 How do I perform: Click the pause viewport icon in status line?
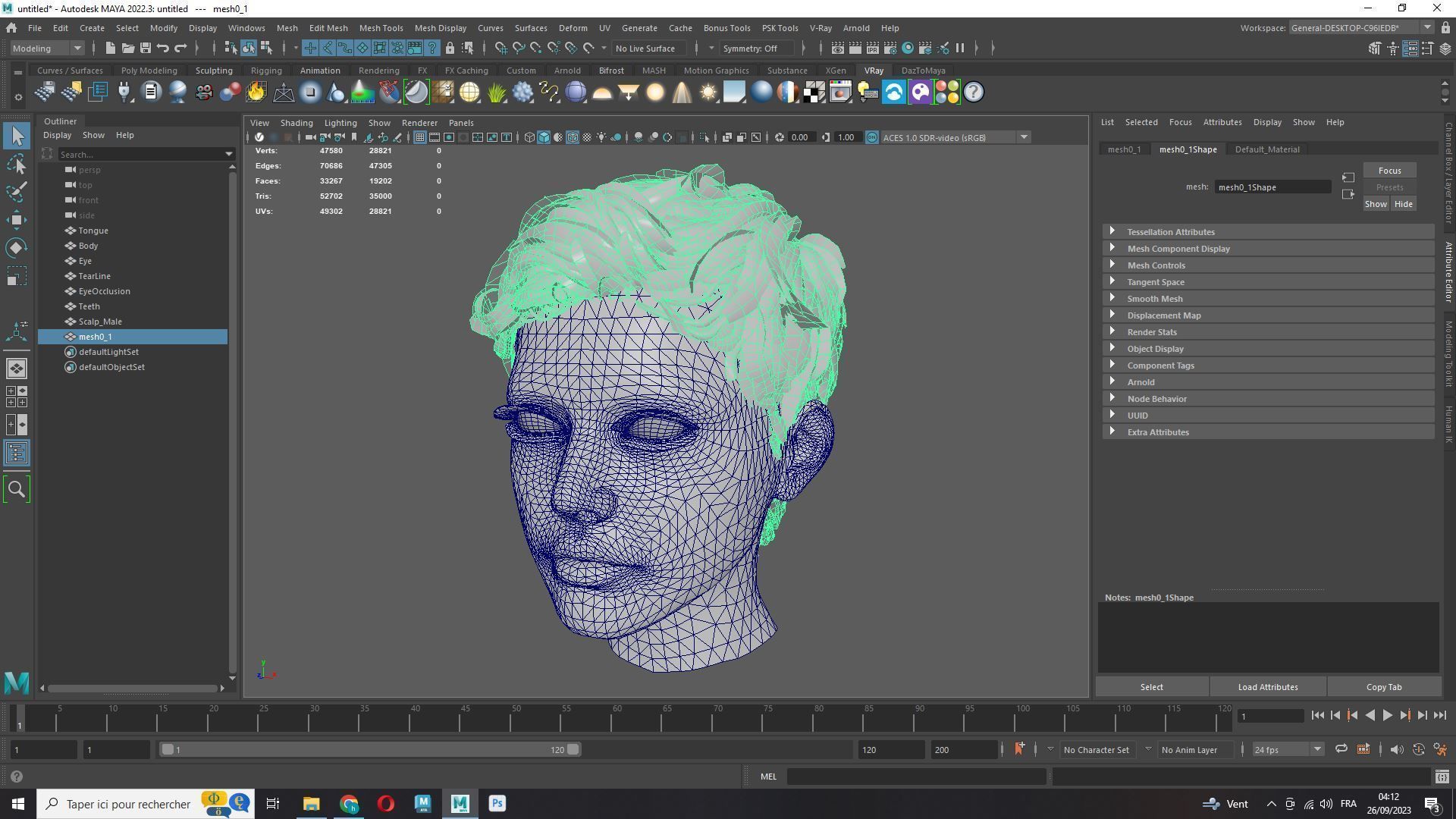coord(960,48)
